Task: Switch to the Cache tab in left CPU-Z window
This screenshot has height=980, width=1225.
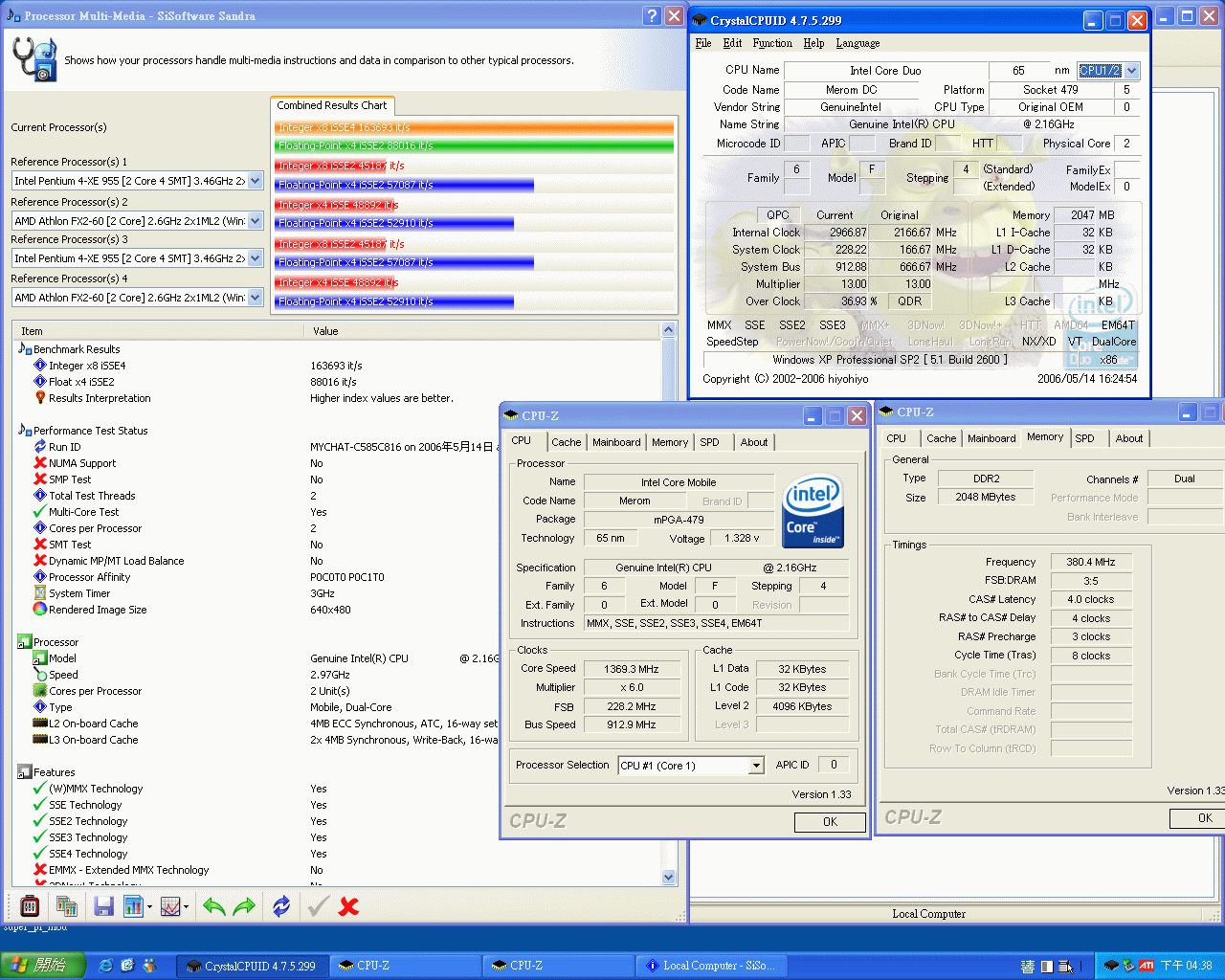Action: [566, 442]
